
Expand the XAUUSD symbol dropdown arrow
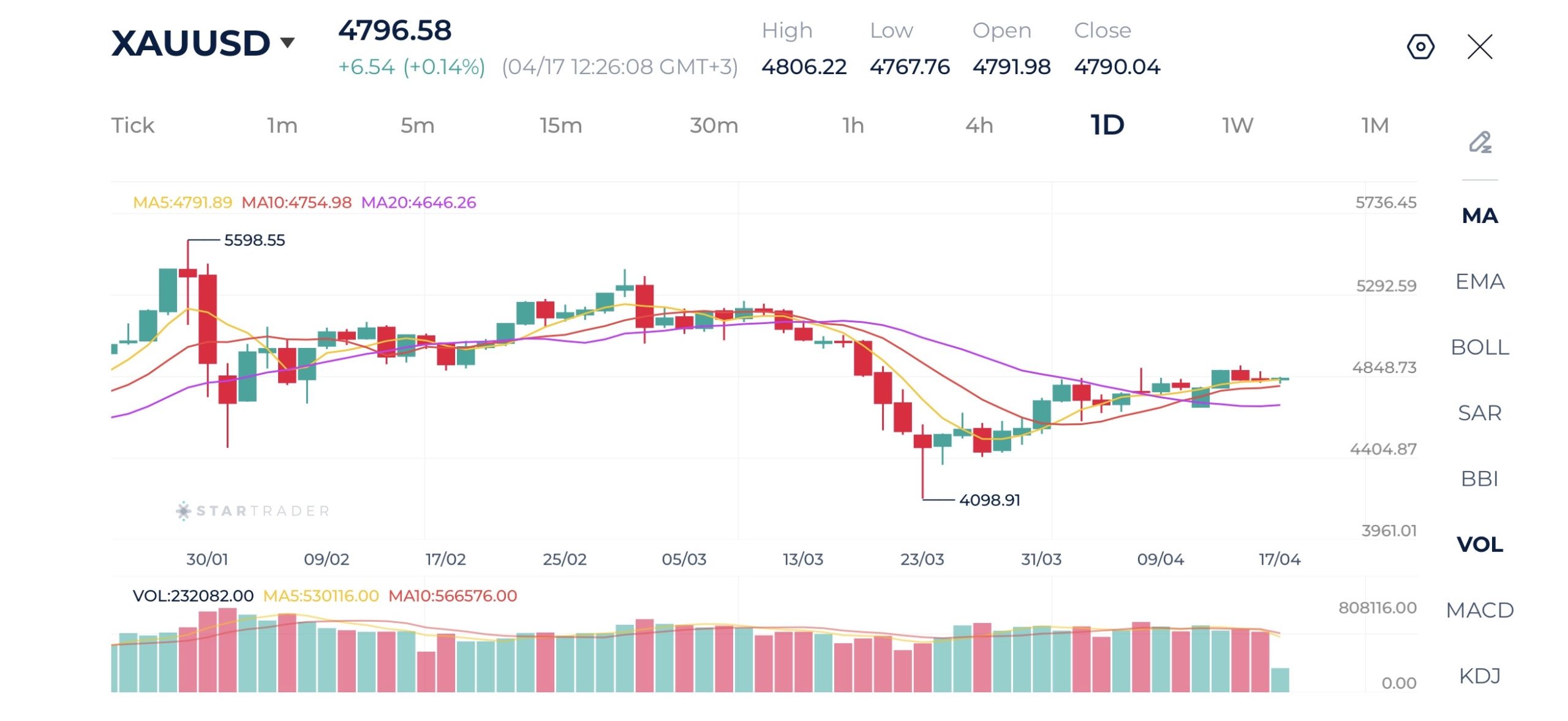287,42
